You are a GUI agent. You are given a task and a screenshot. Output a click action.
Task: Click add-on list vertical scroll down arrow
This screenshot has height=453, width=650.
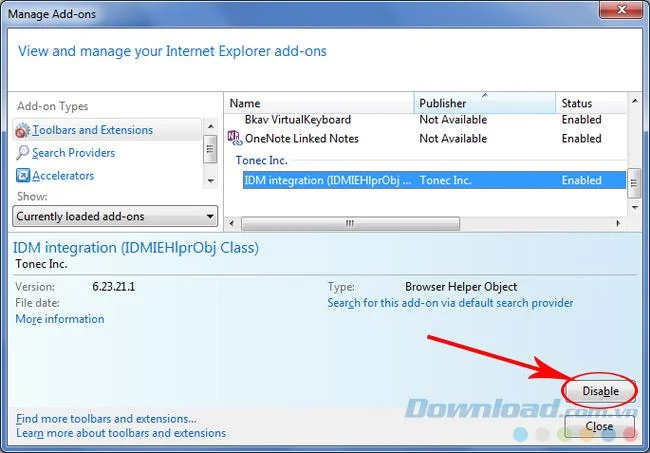point(635,207)
